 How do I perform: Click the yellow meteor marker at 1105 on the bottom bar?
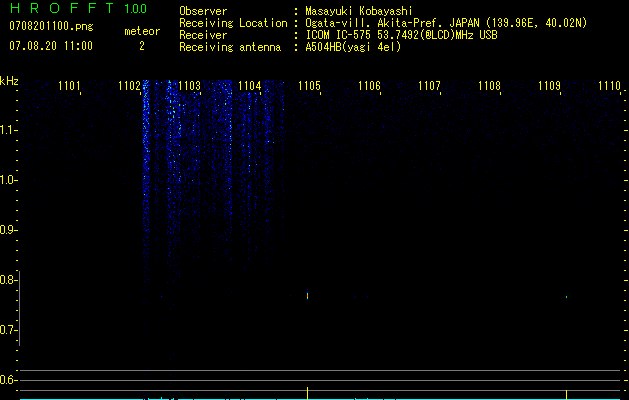click(308, 393)
